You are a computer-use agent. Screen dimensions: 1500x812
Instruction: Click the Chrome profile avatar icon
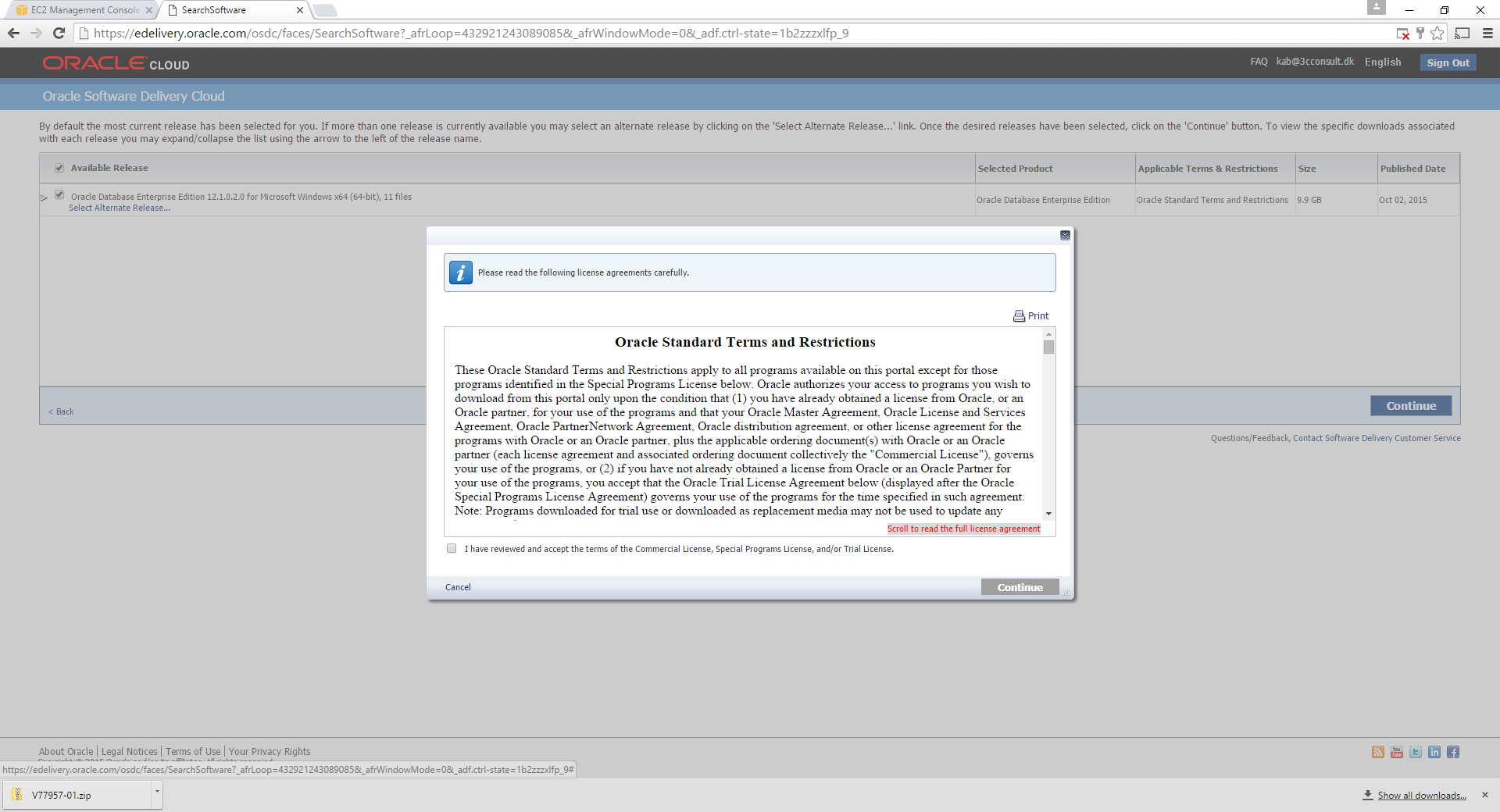click(x=1377, y=8)
